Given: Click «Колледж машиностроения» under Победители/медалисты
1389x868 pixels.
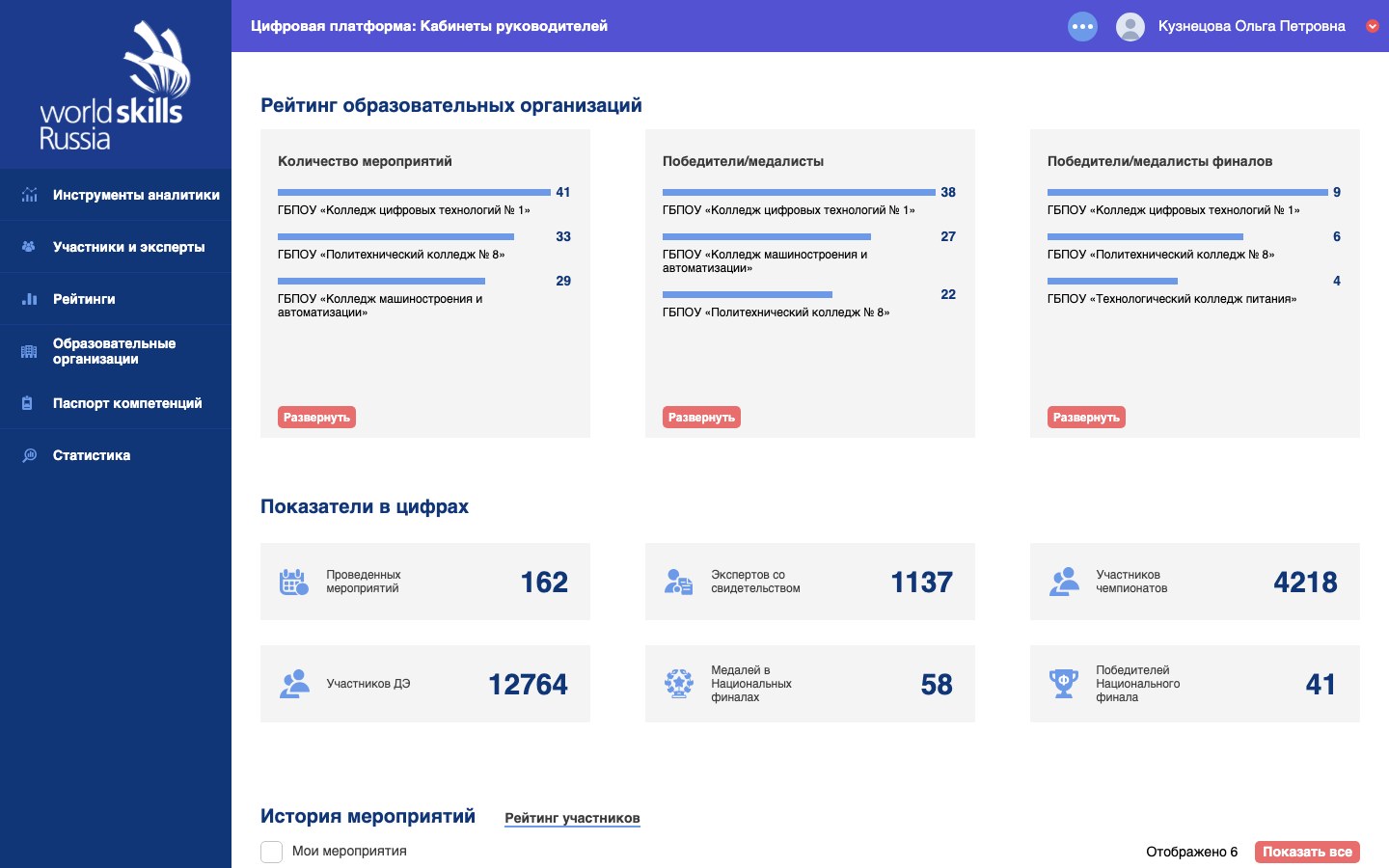Looking at the screenshot, I should 765,261.
